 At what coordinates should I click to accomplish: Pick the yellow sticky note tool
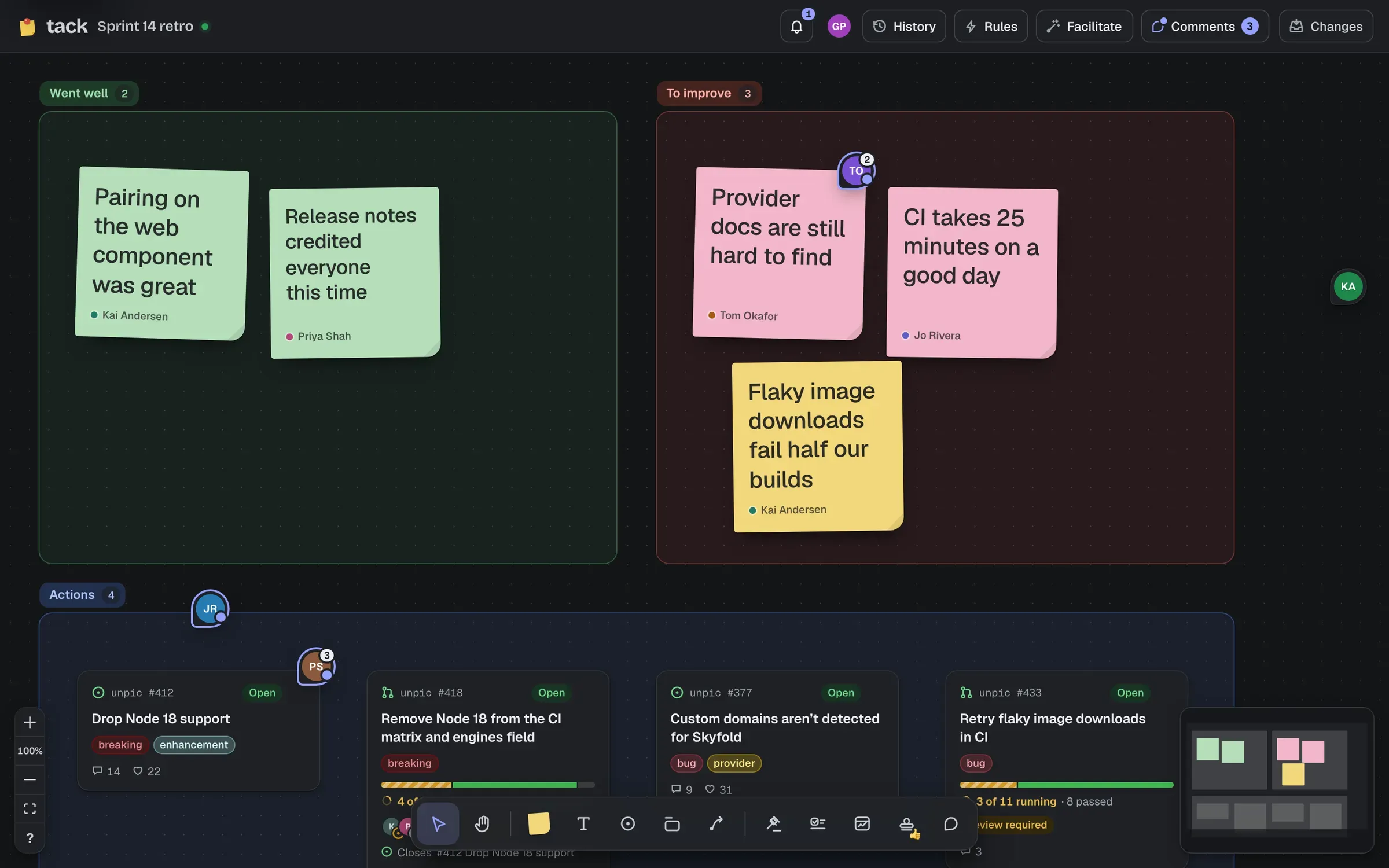[539, 823]
